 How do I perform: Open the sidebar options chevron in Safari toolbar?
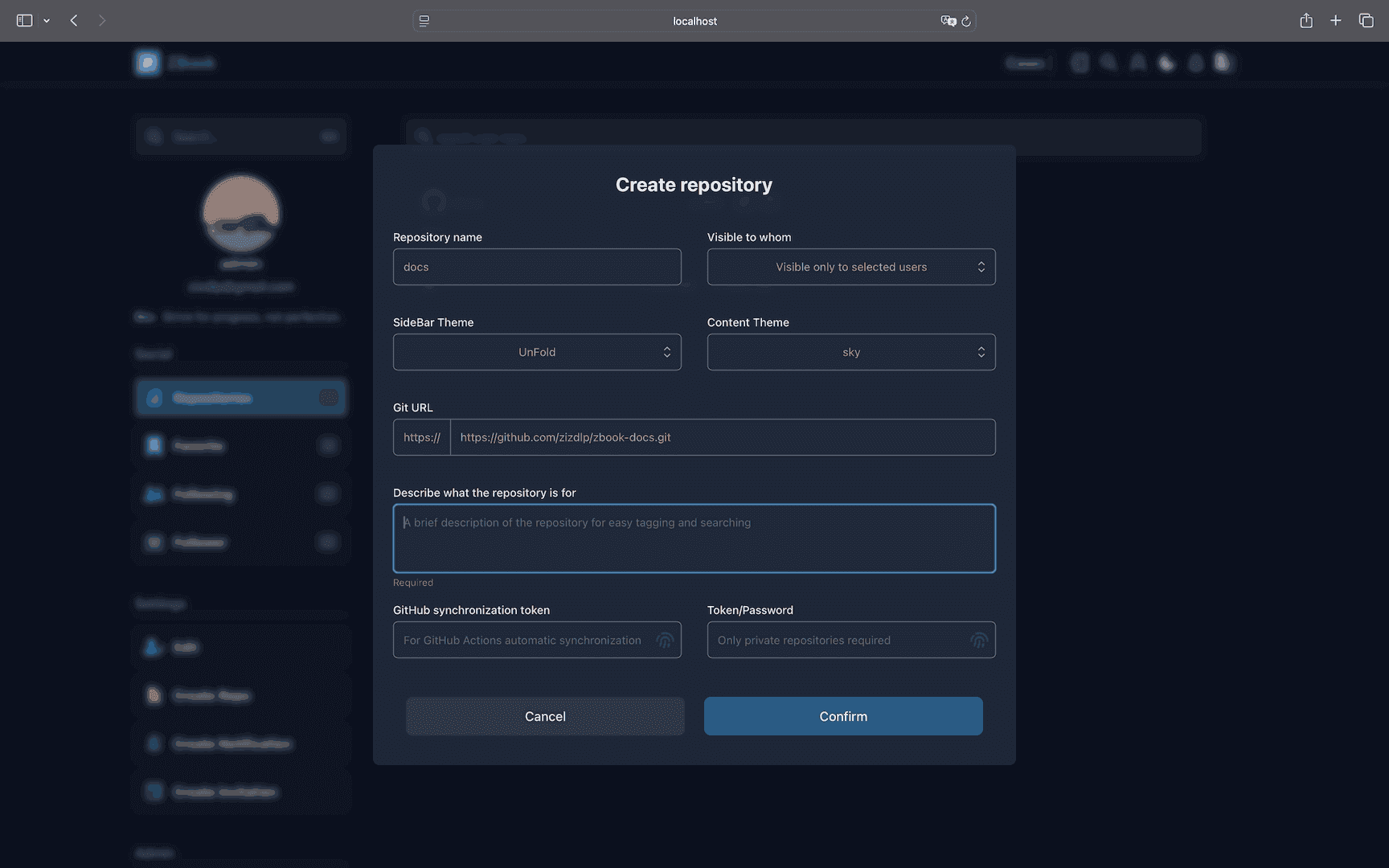point(47,21)
